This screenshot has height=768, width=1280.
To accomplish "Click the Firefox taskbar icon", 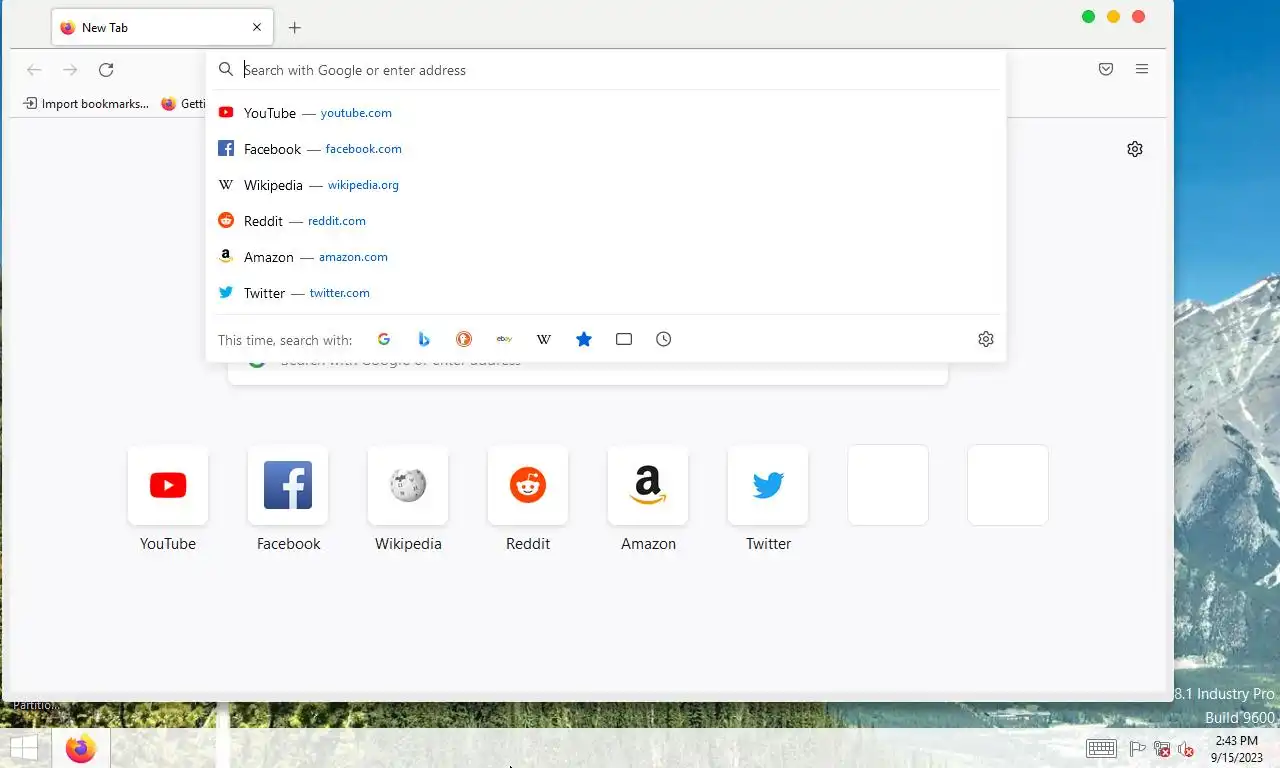I will coord(80,748).
